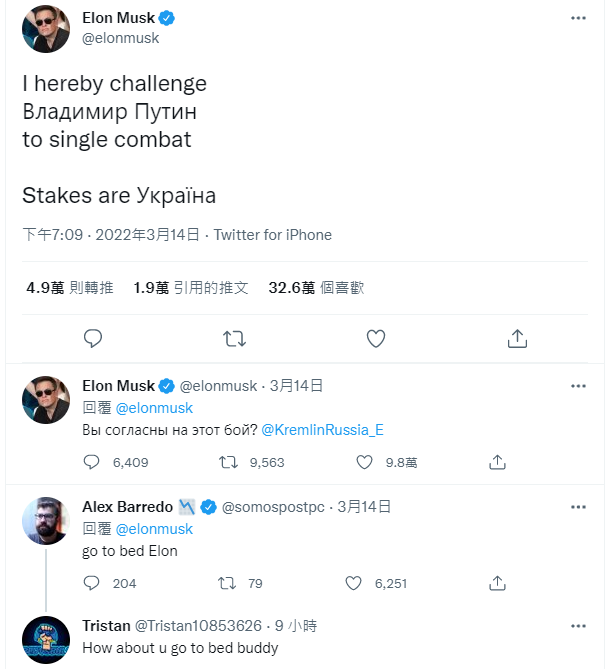
Task: Retweet Elon's reply with 9,563 retweets
Action: click(x=229, y=463)
